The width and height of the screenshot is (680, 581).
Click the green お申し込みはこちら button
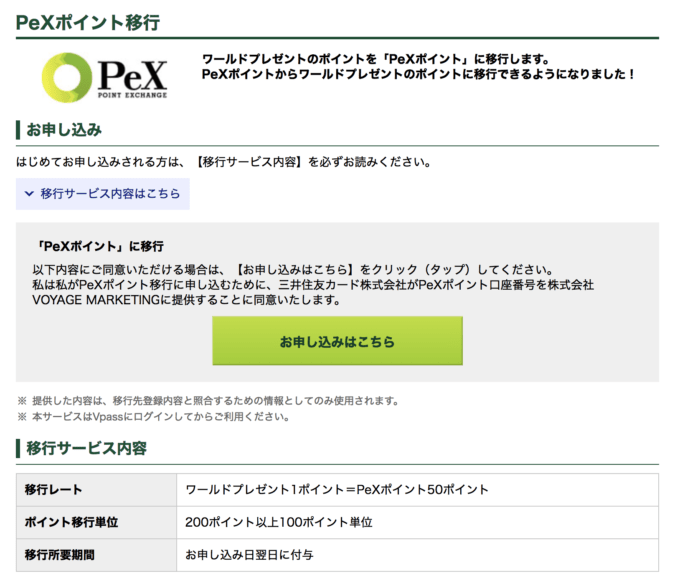[337, 341]
